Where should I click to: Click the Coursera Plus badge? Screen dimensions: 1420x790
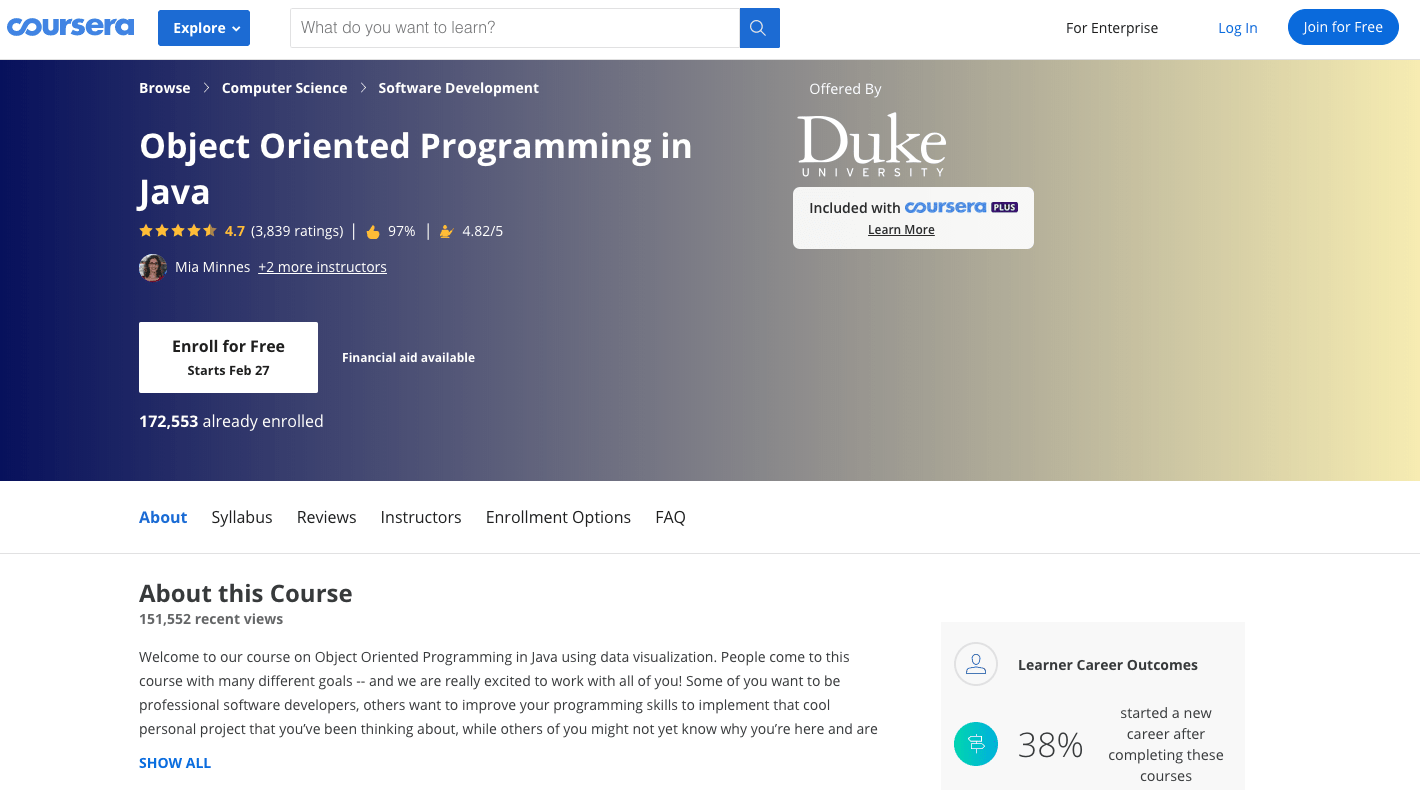click(x=961, y=207)
